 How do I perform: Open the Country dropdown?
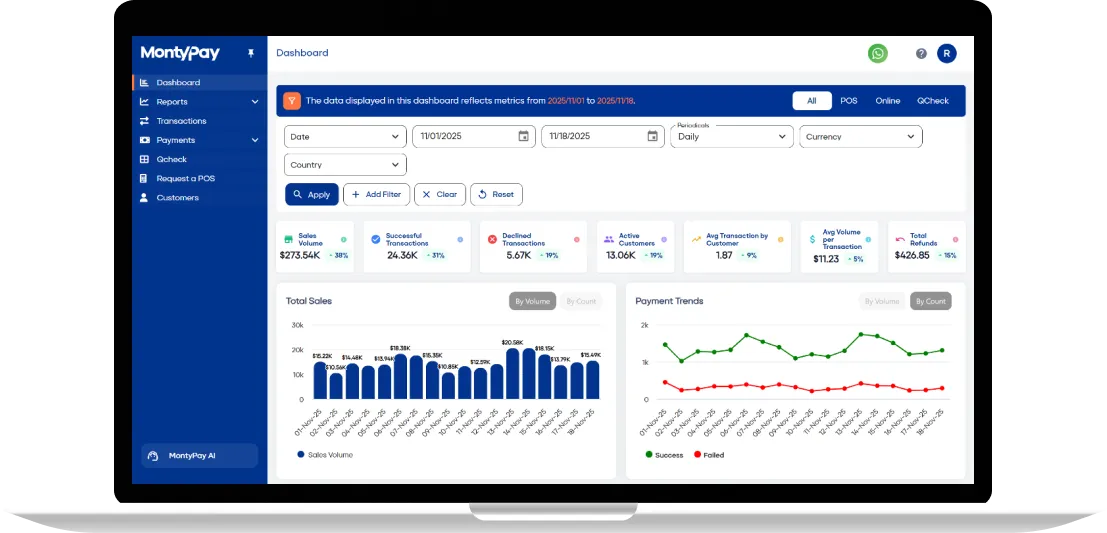click(345, 165)
